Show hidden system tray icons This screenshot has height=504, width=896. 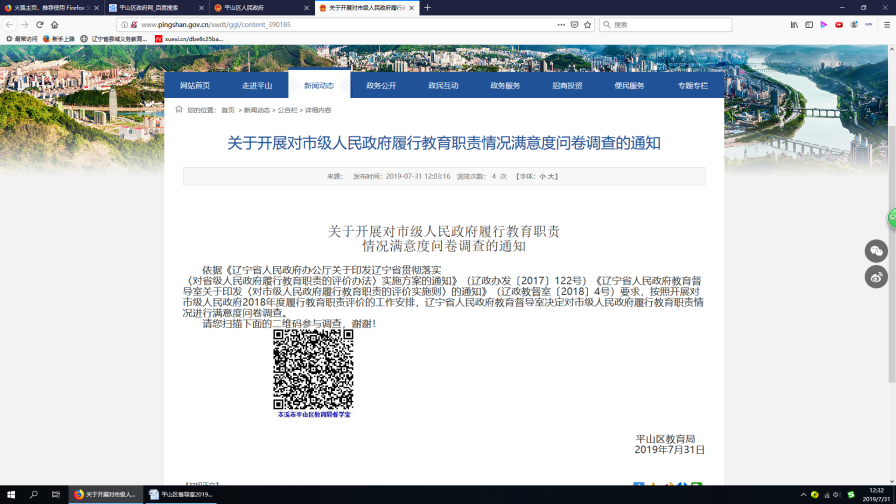tap(803, 495)
